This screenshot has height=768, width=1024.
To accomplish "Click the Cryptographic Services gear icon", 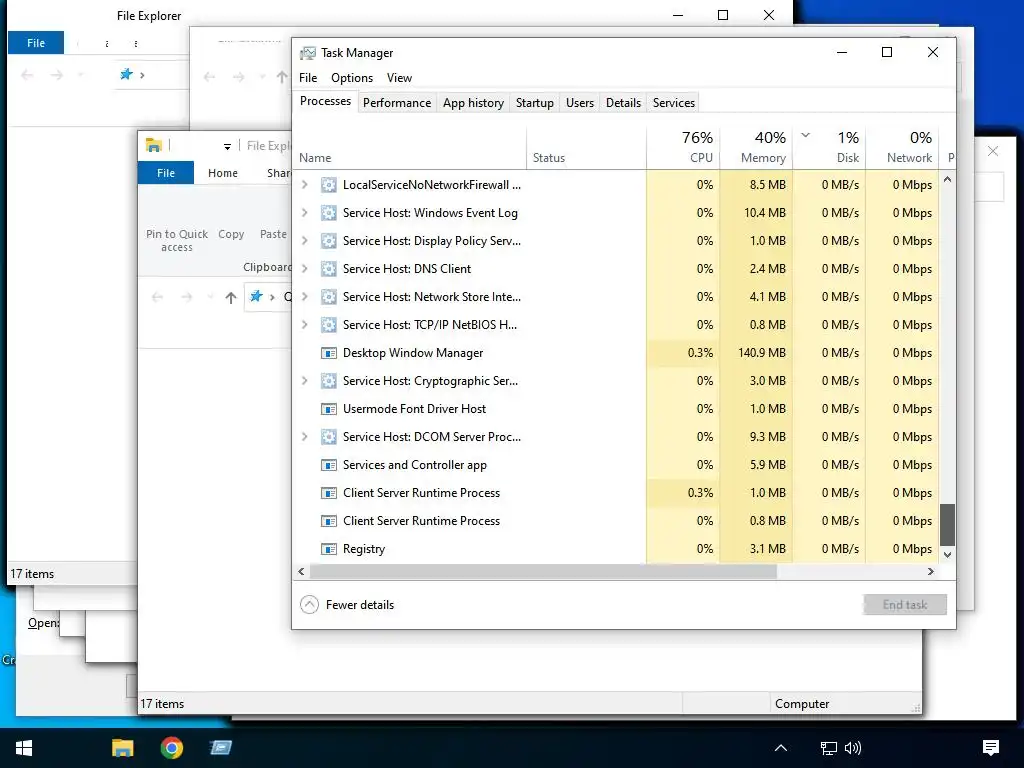I will [328, 381].
